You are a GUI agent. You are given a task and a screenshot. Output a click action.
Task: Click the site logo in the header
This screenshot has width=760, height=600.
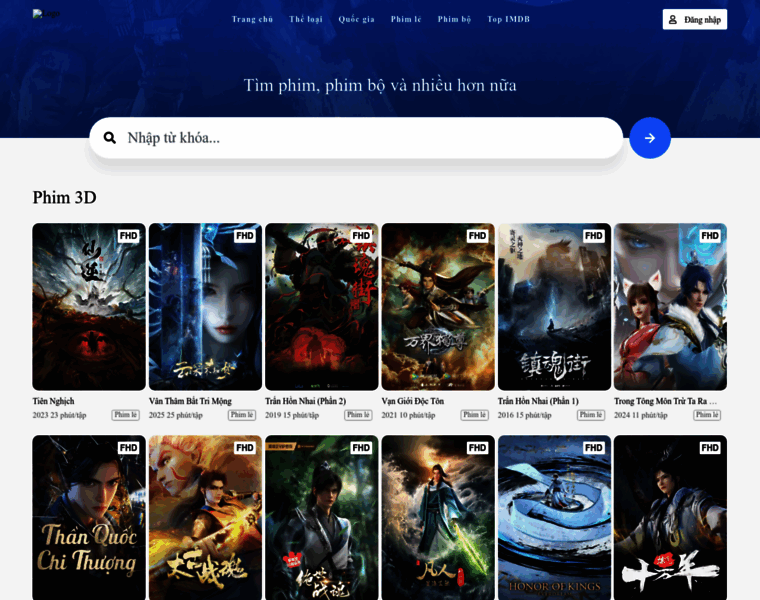point(45,14)
